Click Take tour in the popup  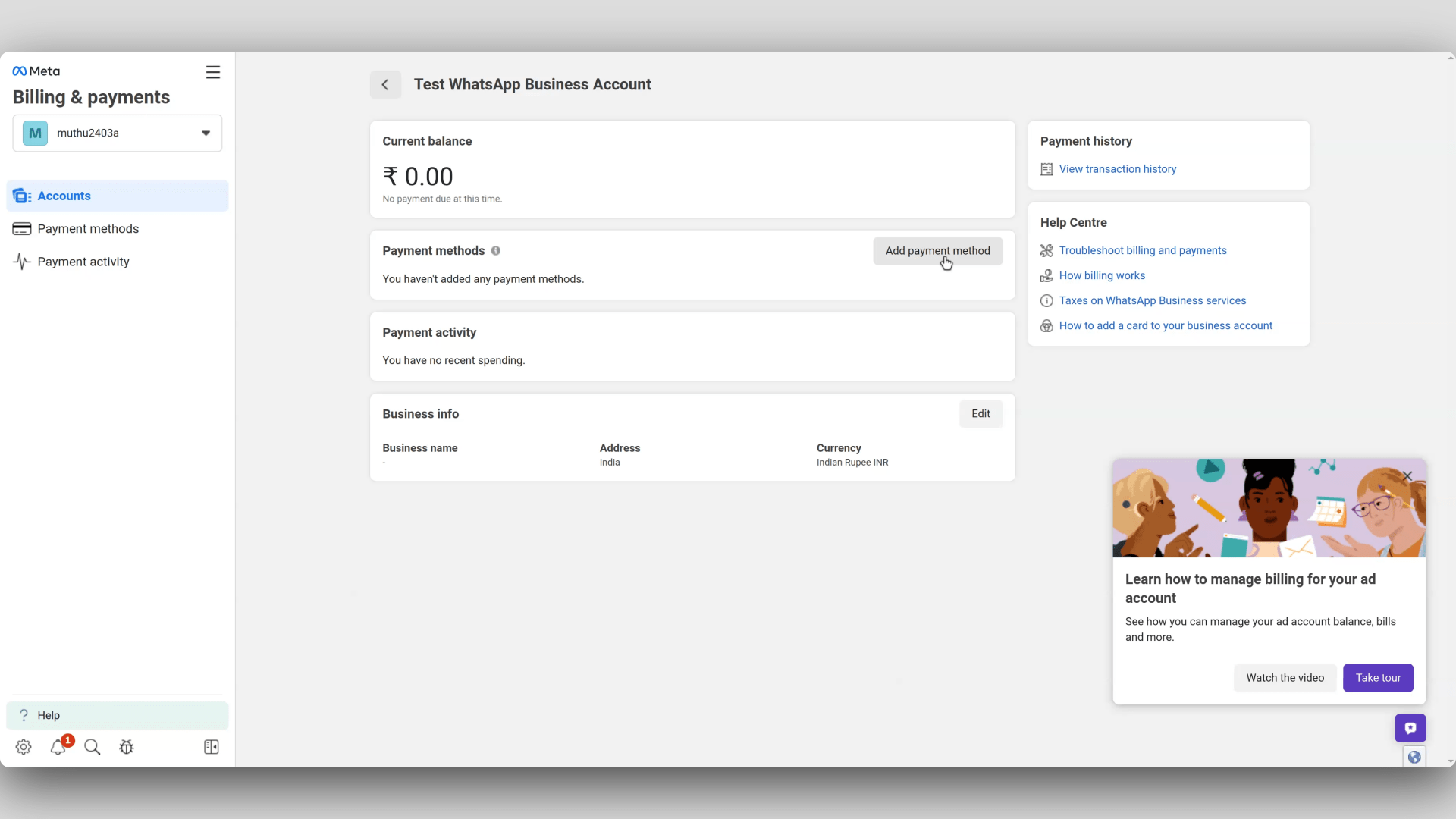tap(1377, 677)
